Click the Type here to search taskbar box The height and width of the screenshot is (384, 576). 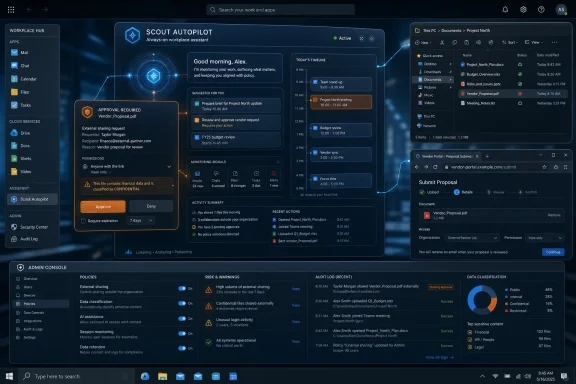76,376
